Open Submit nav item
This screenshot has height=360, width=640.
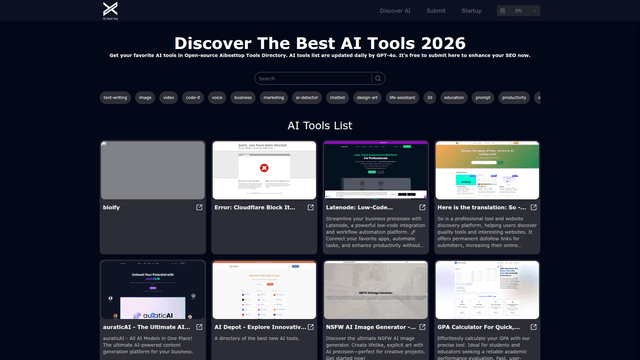(x=436, y=11)
